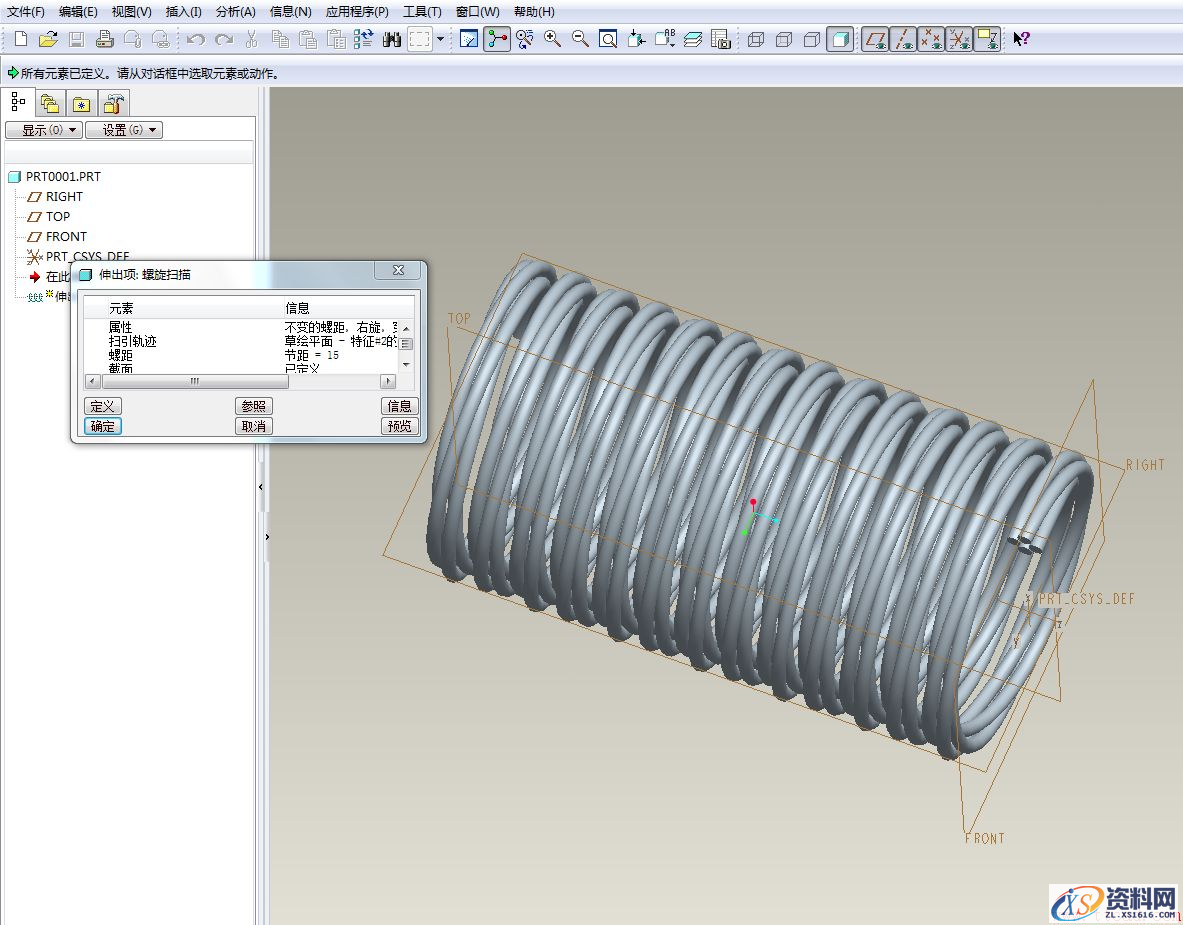Toggle coordinate systems display

pyautogui.click(x=959, y=39)
